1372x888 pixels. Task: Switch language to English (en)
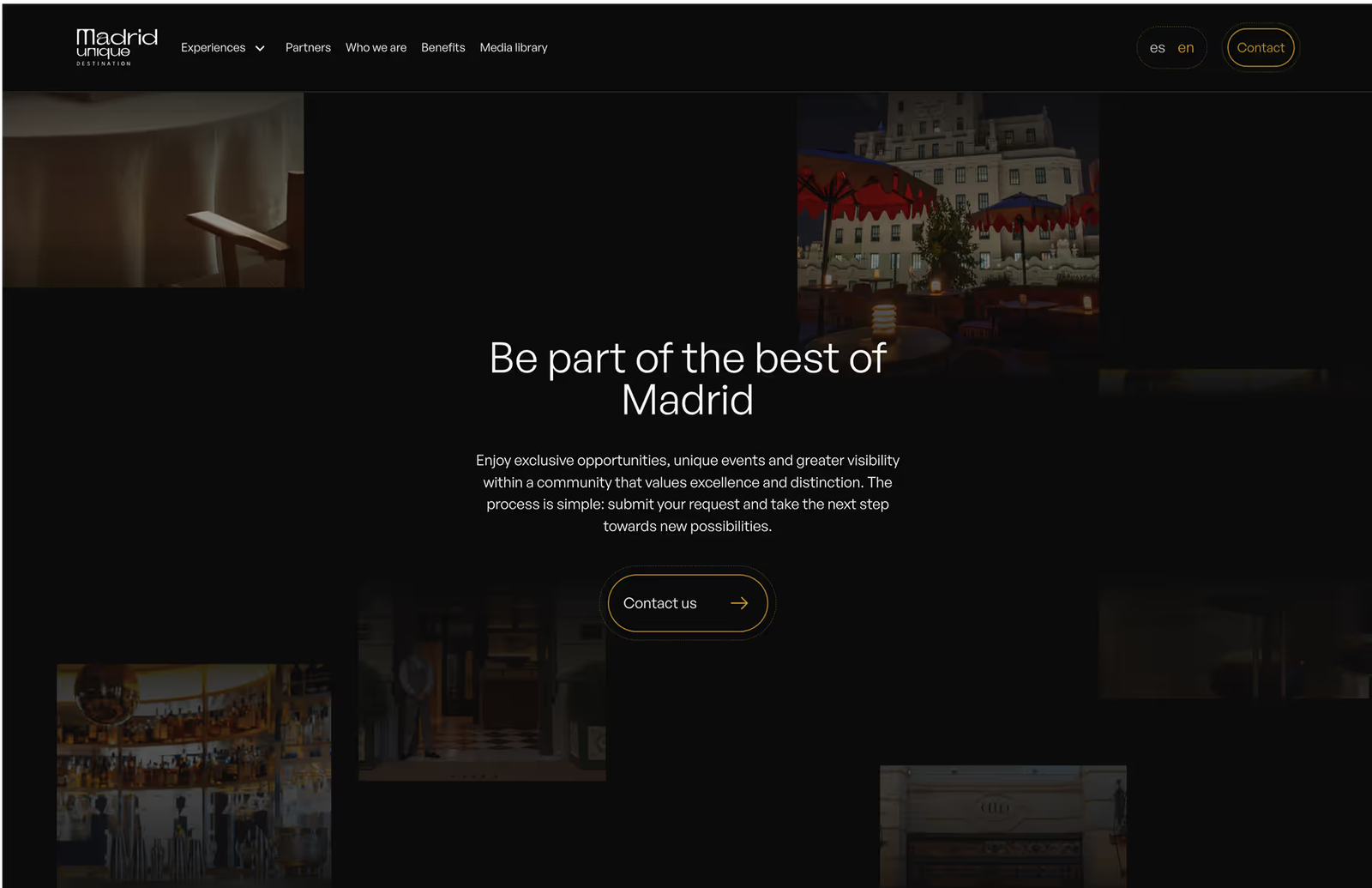point(1186,48)
